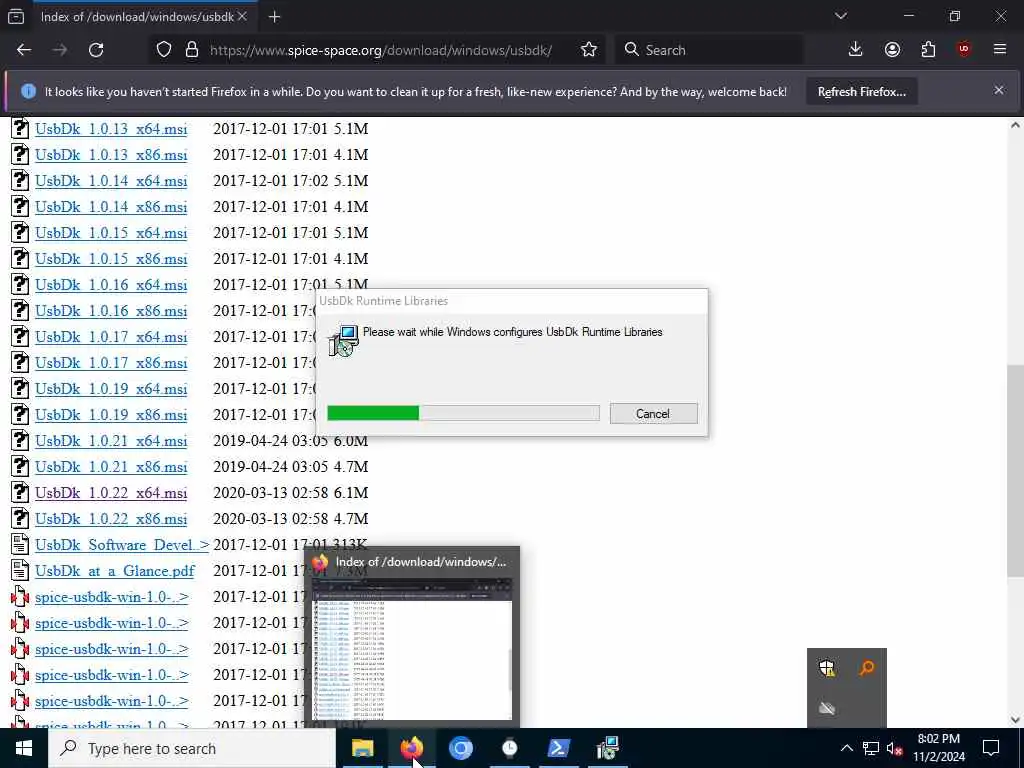Collapse the hidden tray icons chevron
Viewport: 1024px width, 768px height.
pyautogui.click(x=846, y=748)
